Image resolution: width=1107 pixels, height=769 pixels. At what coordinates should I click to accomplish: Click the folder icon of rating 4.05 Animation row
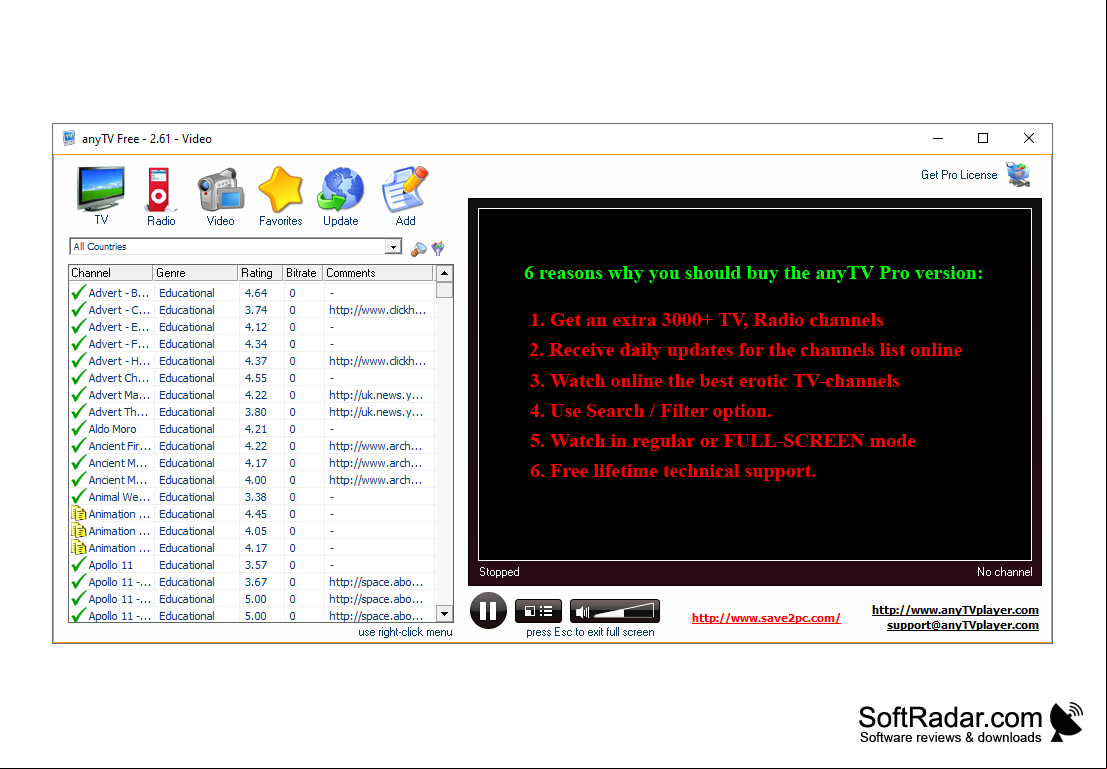click(x=78, y=530)
